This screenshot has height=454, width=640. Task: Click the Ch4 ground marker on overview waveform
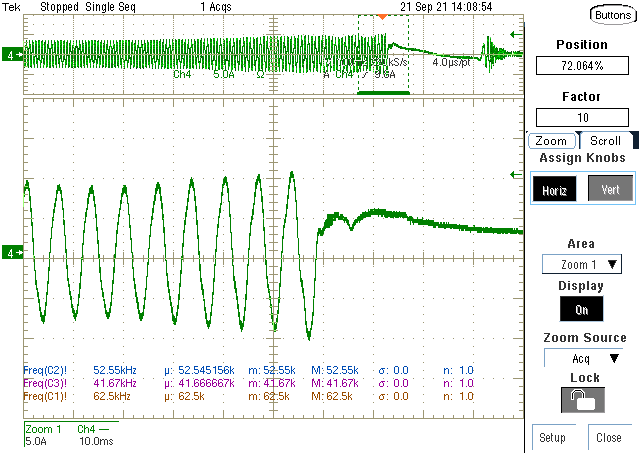[x=12, y=55]
